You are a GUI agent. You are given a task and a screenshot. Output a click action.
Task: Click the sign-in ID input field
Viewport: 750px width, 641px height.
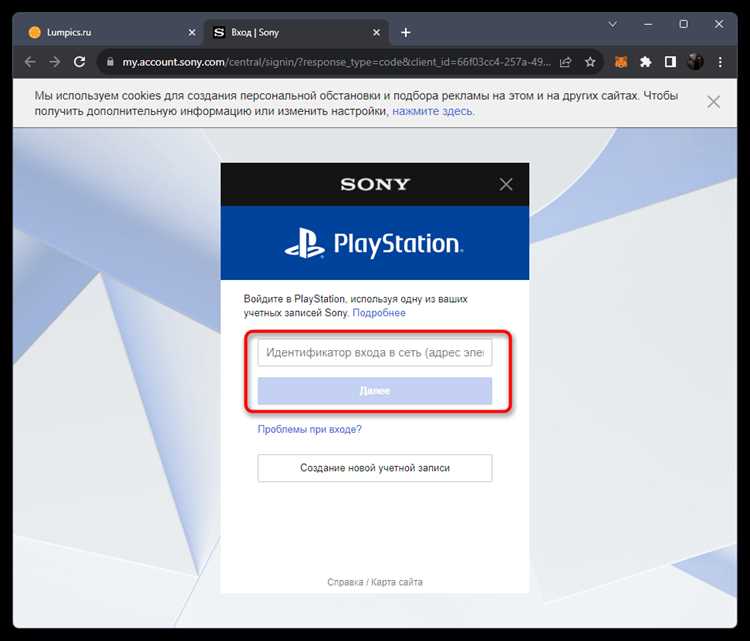tap(375, 353)
